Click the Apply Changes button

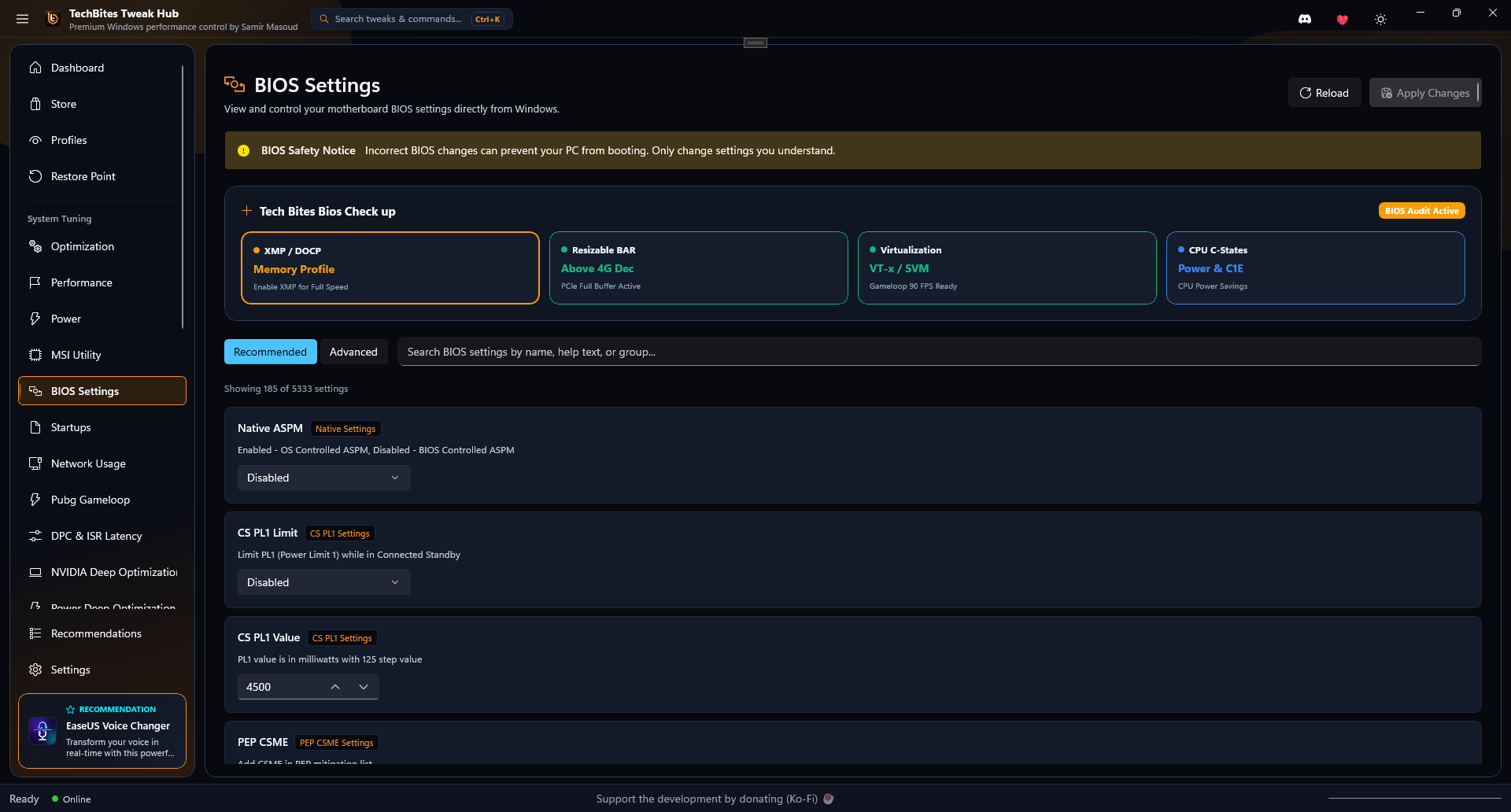pyautogui.click(x=1425, y=93)
